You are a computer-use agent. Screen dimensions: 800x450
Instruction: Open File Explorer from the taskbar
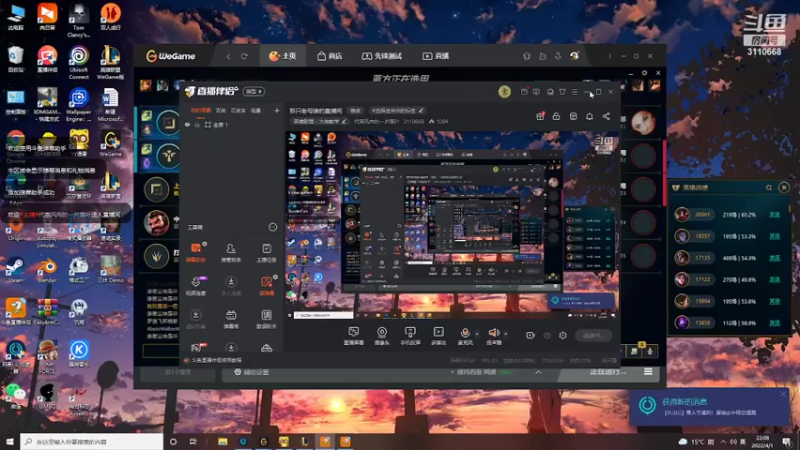tap(222, 441)
